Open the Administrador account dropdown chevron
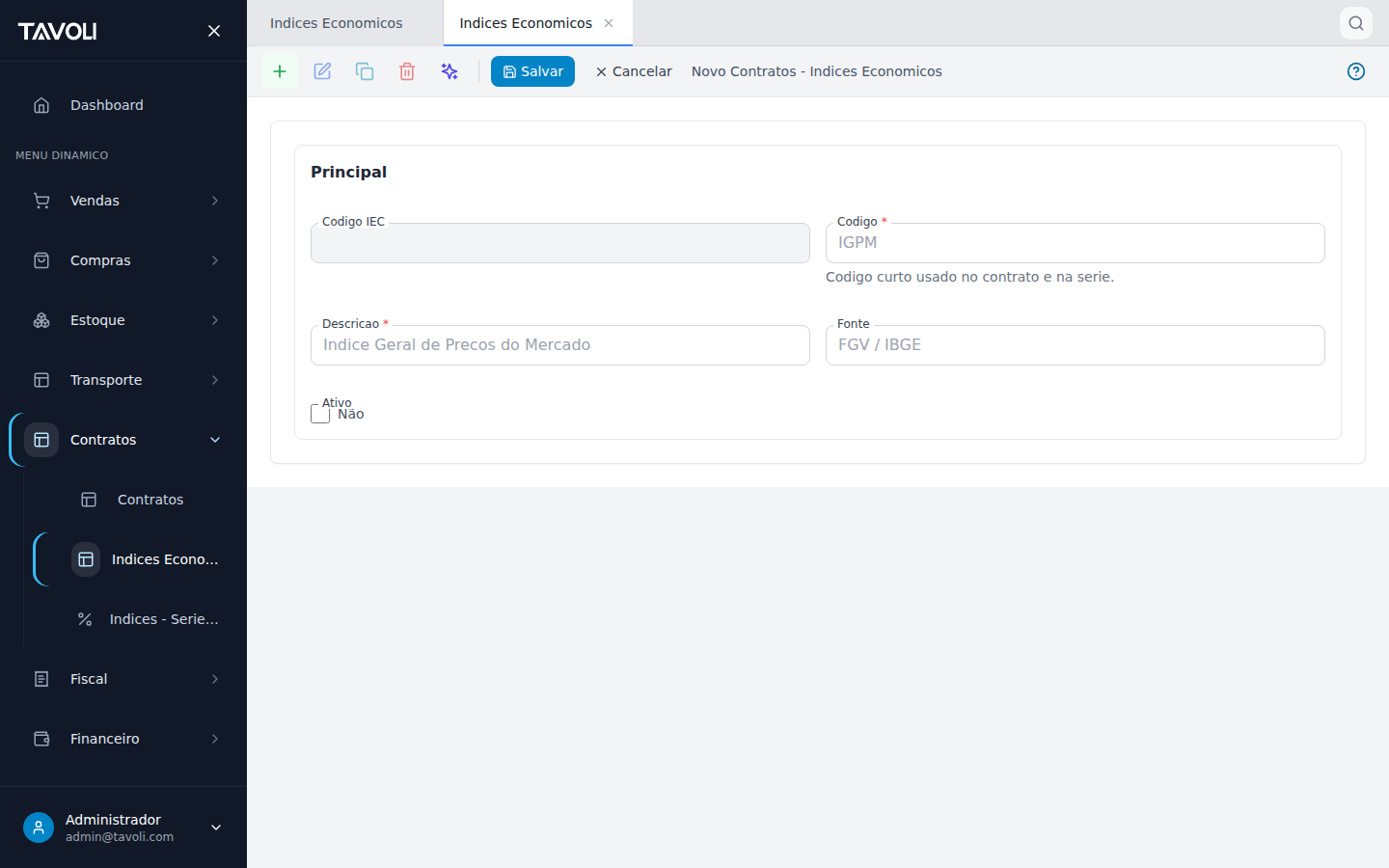The image size is (1389, 868). (x=216, y=827)
